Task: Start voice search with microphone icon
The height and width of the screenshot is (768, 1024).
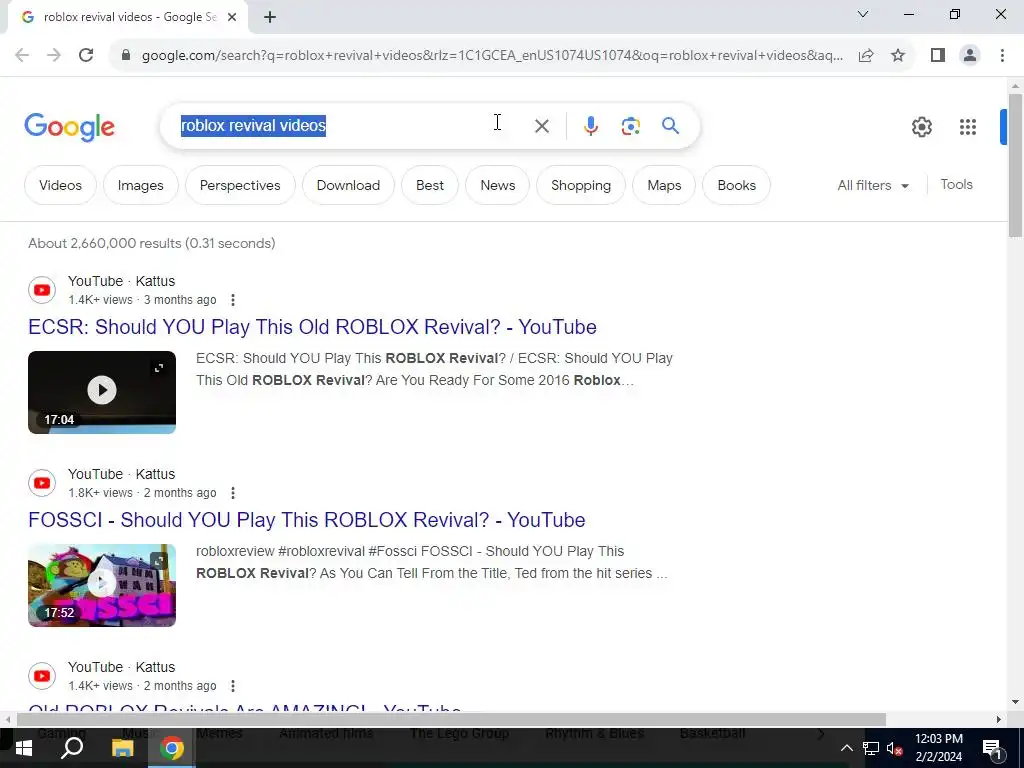Action: pos(590,126)
